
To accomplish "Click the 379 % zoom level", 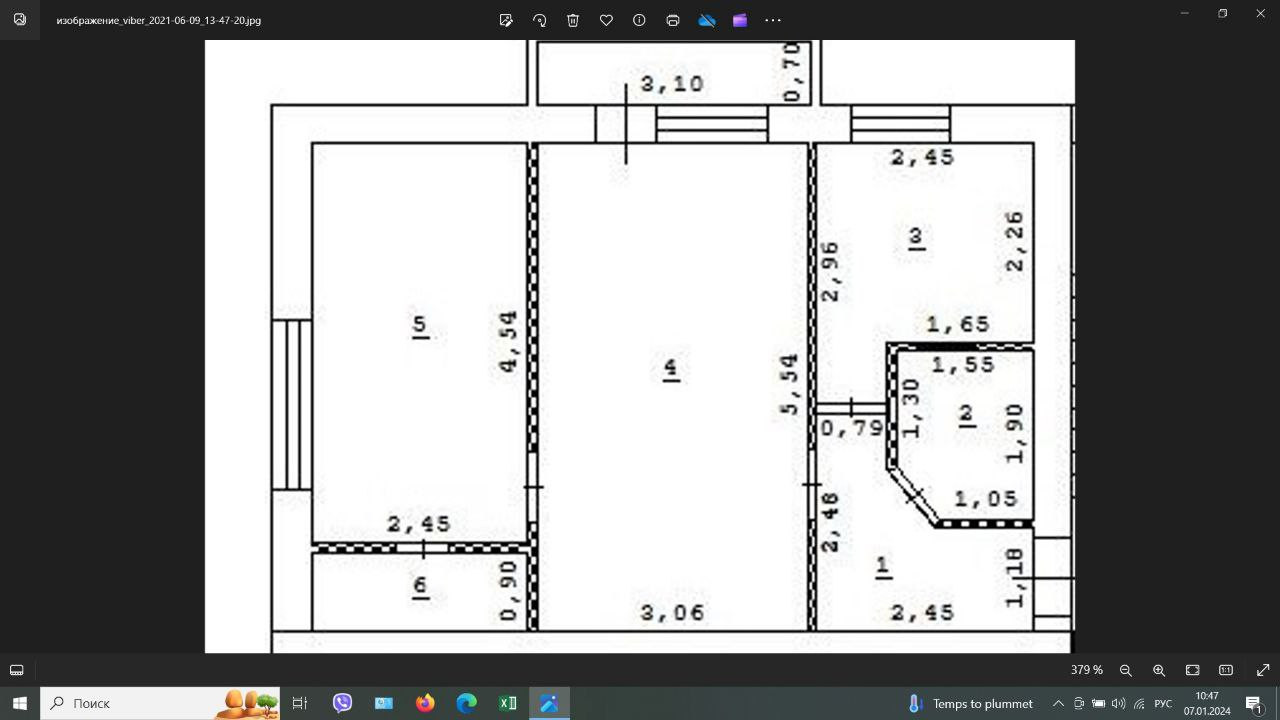I will point(1087,670).
